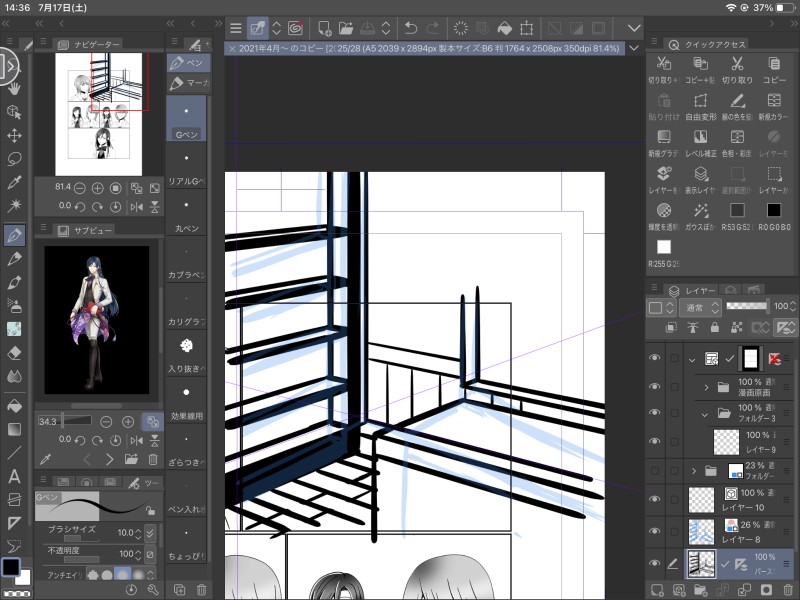Toggle lock layer icon in layer panel
The height and width of the screenshot is (600, 800).
[x=715, y=327]
